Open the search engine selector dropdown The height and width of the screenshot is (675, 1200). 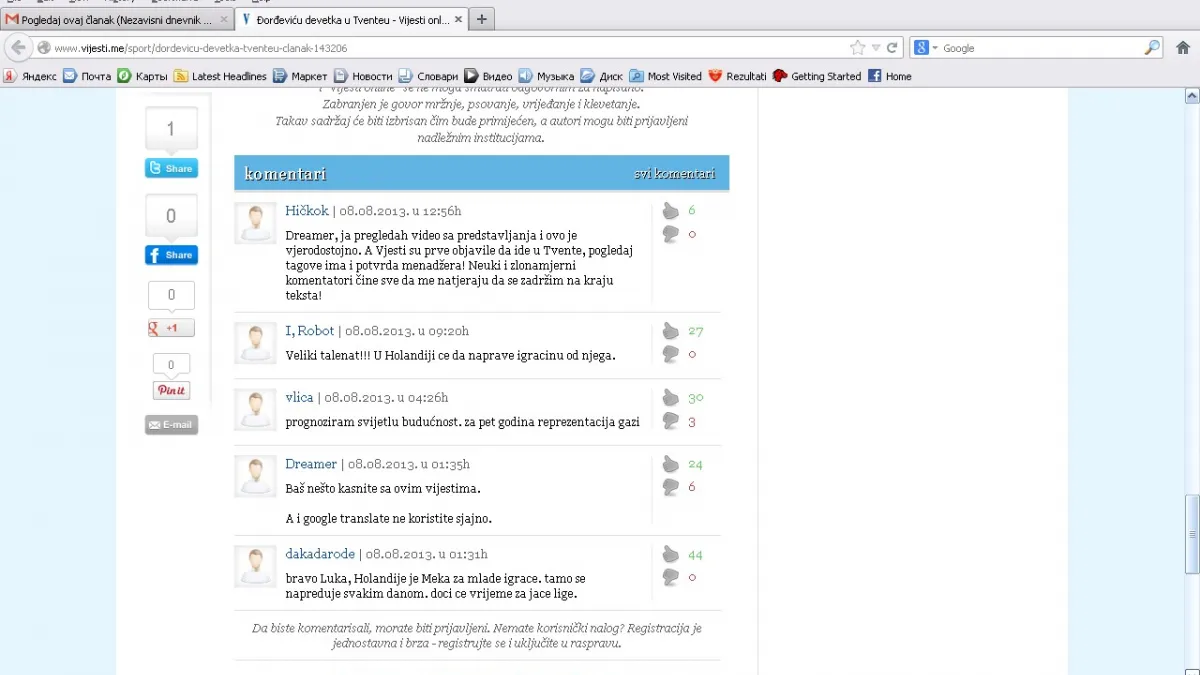[x=926, y=47]
